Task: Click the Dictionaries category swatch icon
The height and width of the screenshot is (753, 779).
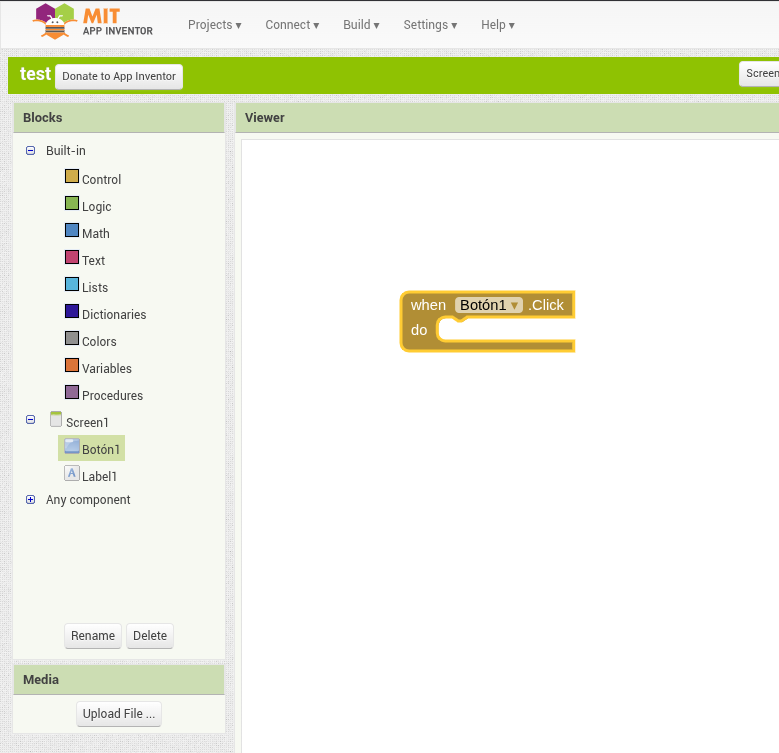Action: (72, 311)
